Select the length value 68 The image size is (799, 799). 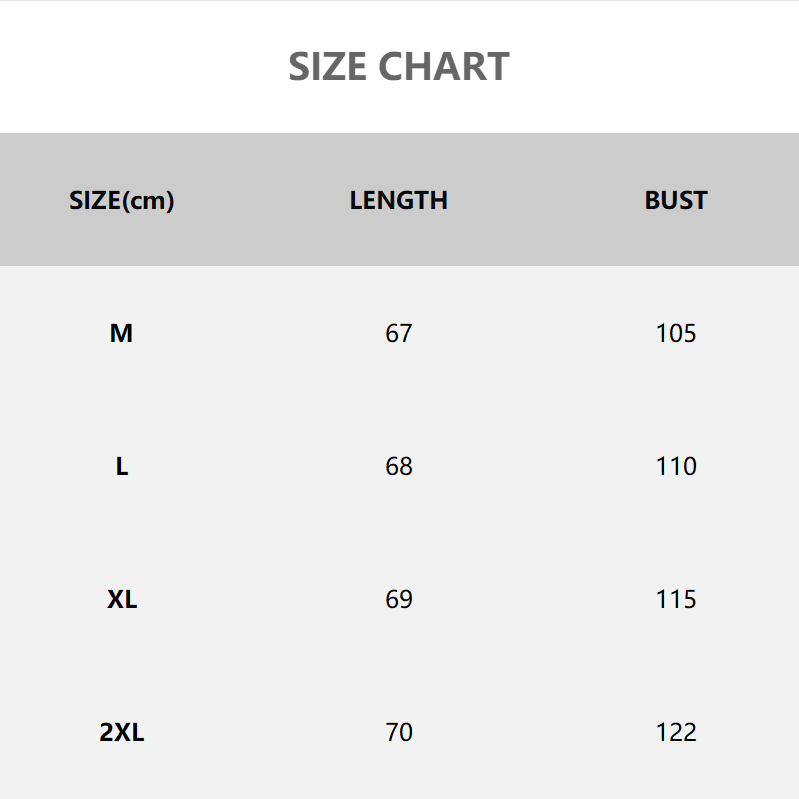coord(398,467)
